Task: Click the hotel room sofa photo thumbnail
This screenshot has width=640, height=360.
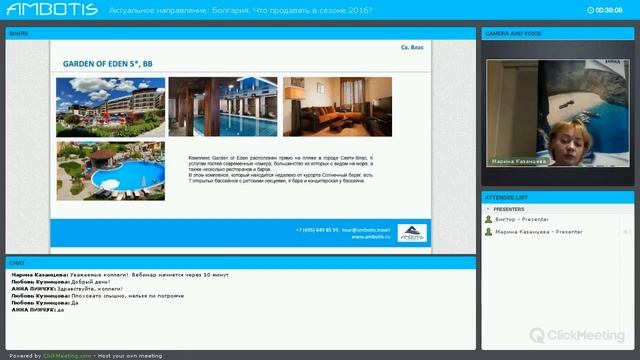Action: point(338,107)
